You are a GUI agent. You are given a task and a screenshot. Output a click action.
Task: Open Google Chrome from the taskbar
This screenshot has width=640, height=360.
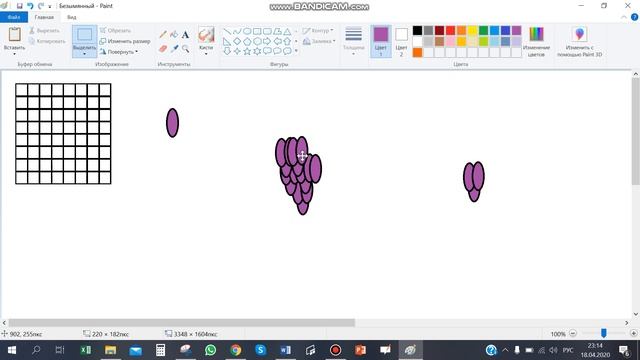pos(236,350)
